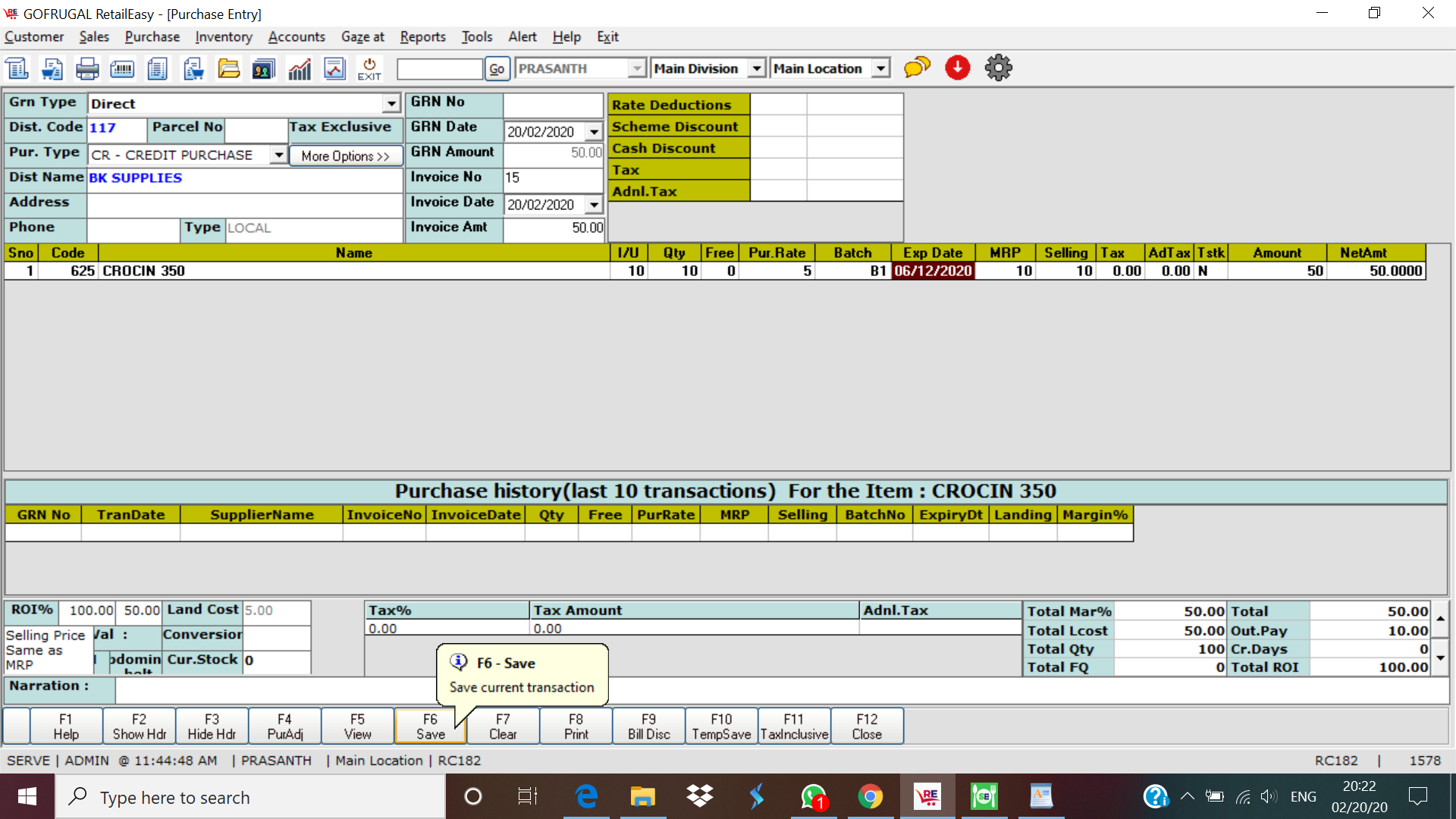The image size is (1456, 819).
Task: Click the red download arrow icon
Action: (x=957, y=68)
